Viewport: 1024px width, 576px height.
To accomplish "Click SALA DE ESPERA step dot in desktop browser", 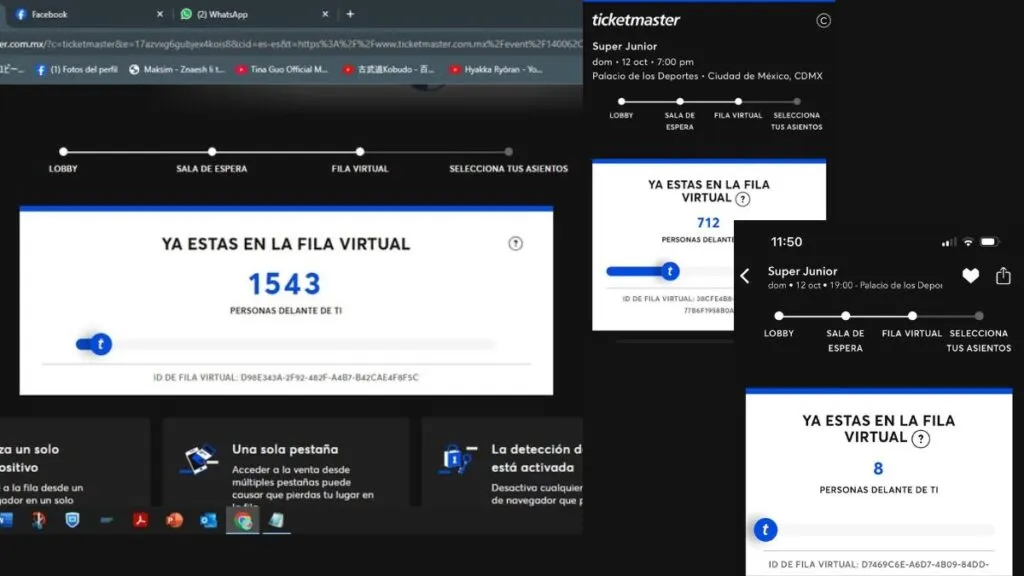I will coord(212,152).
